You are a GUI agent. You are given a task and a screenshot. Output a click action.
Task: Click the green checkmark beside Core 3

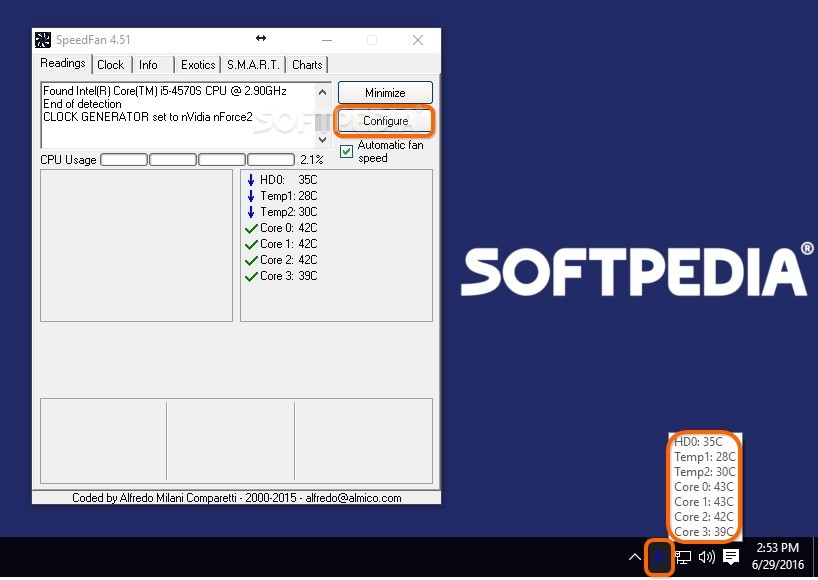[253, 276]
